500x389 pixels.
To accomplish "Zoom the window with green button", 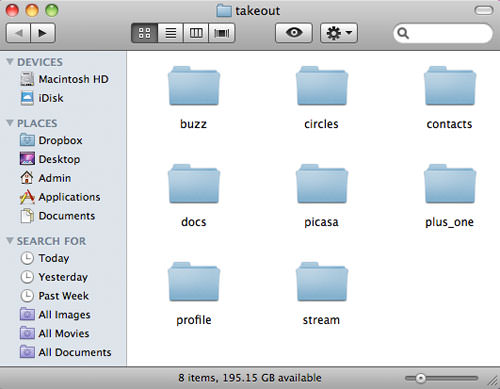I will click(x=52, y=10).
